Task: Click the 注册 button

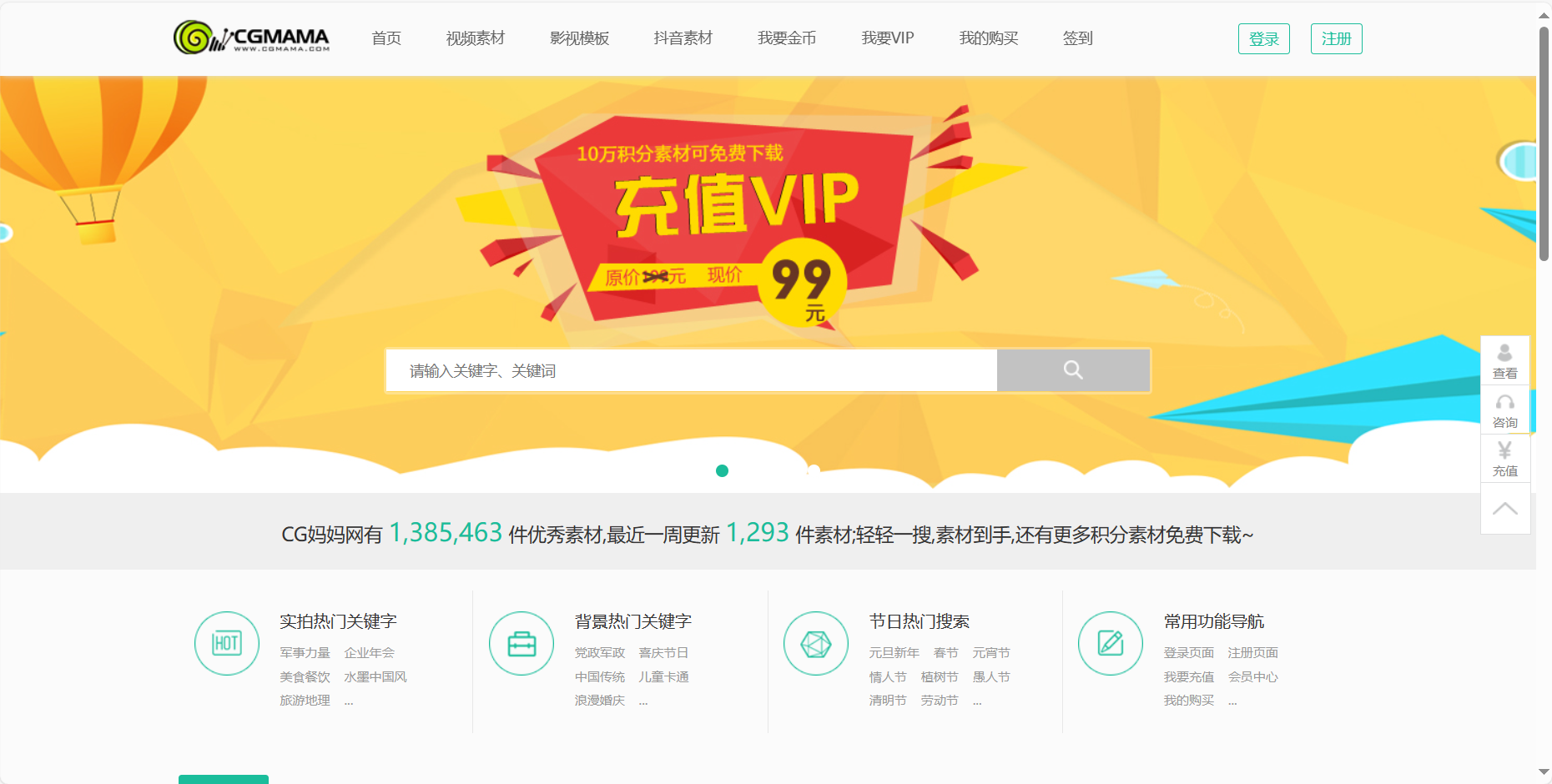Action: [1337, 39]
